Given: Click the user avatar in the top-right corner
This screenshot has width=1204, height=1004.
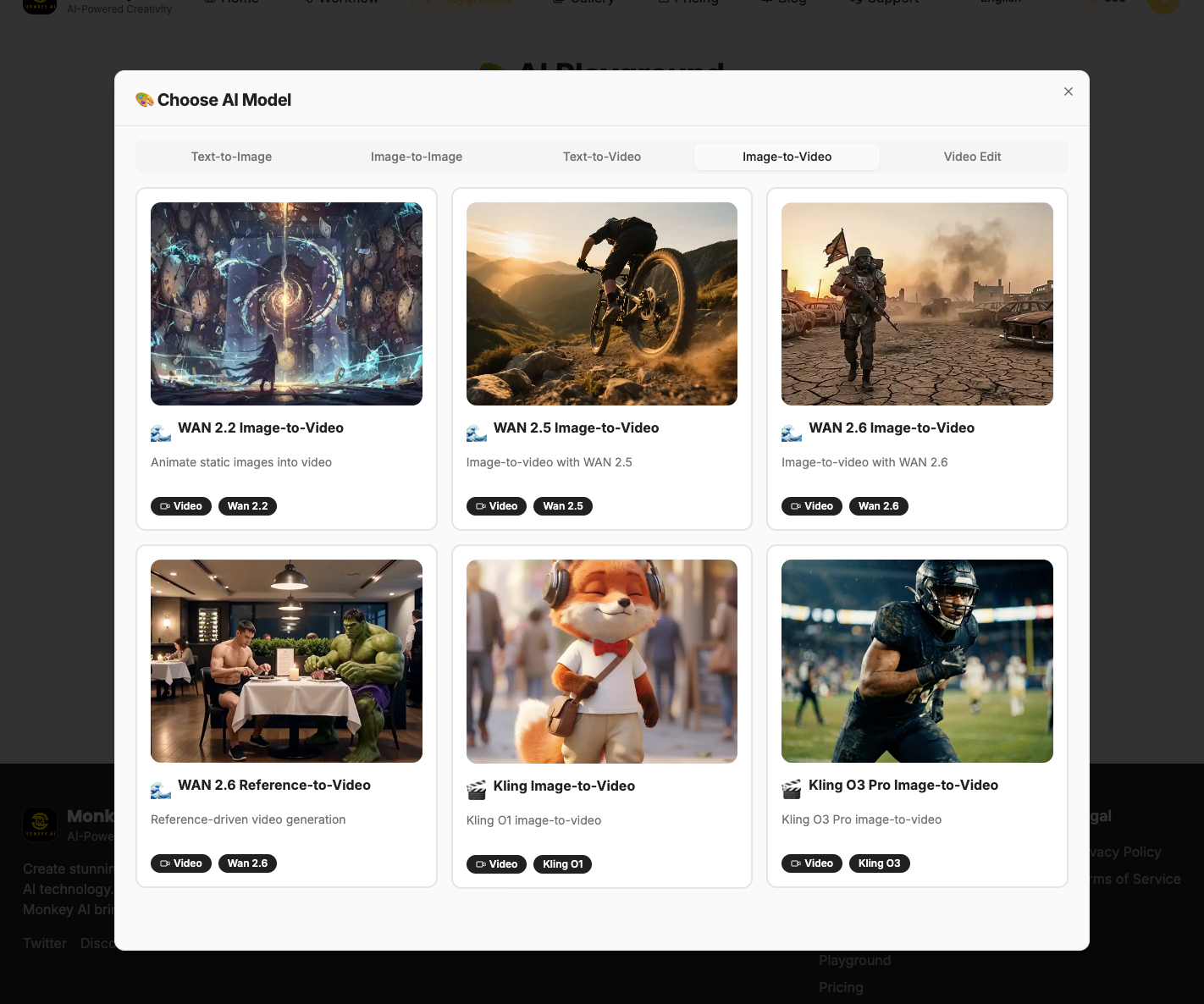Looking at the screenshot, I should (1164, 4).
